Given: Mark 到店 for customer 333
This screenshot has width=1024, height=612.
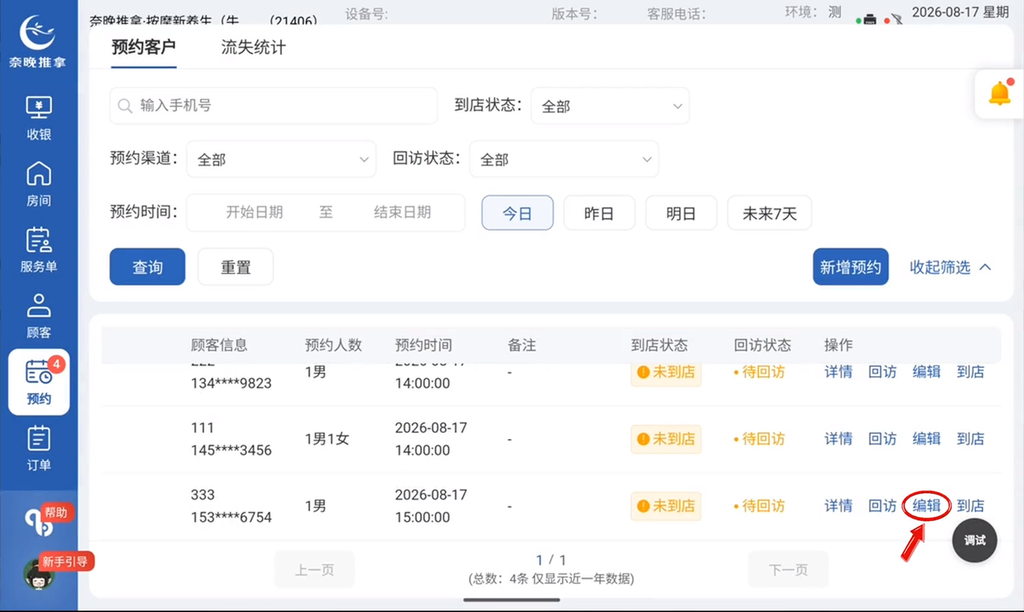Looking at the screenshot, I should (970, 506).
